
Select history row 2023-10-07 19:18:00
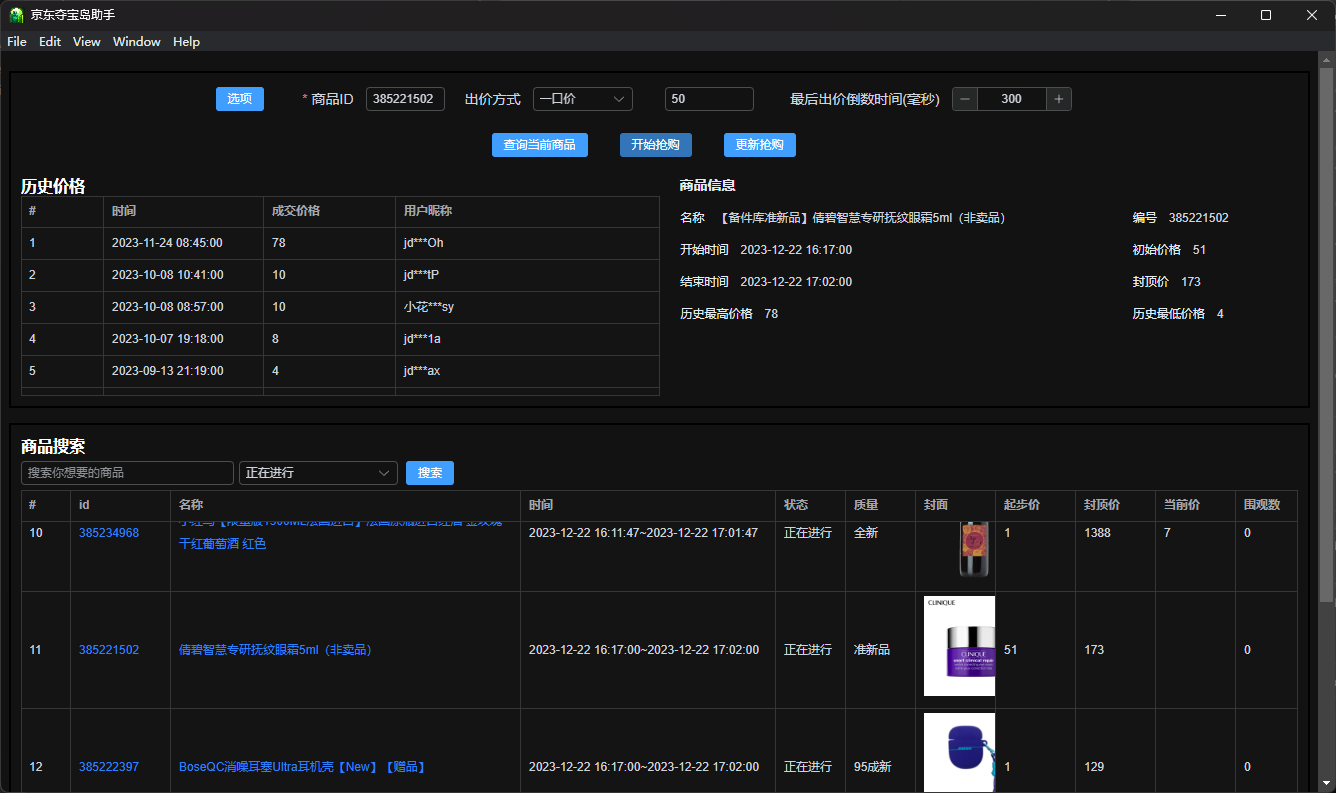(340, 339)
